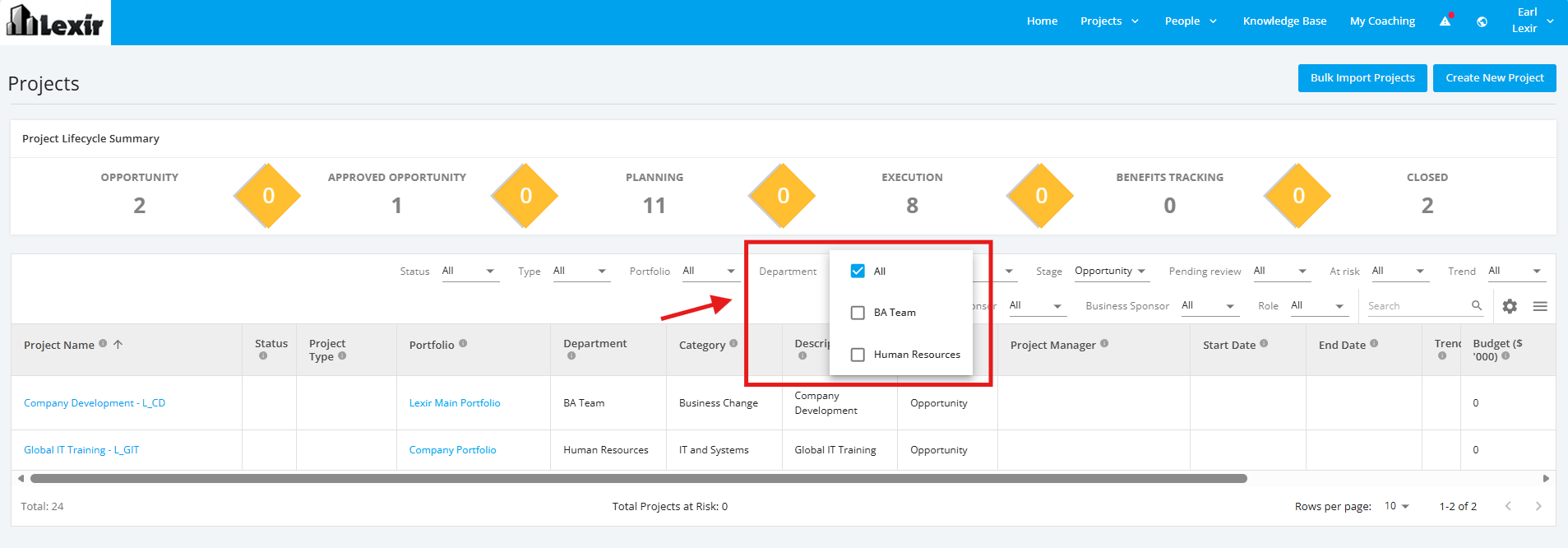Click scrollbar left arrow
Viewport: 1568px width, 548px height.
click(x=21, y=478)
